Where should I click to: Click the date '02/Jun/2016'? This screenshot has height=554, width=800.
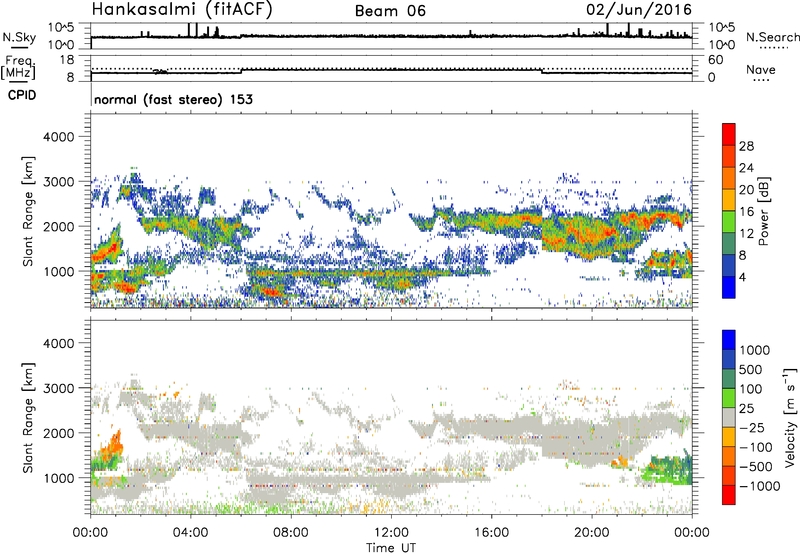coord(639,10)
